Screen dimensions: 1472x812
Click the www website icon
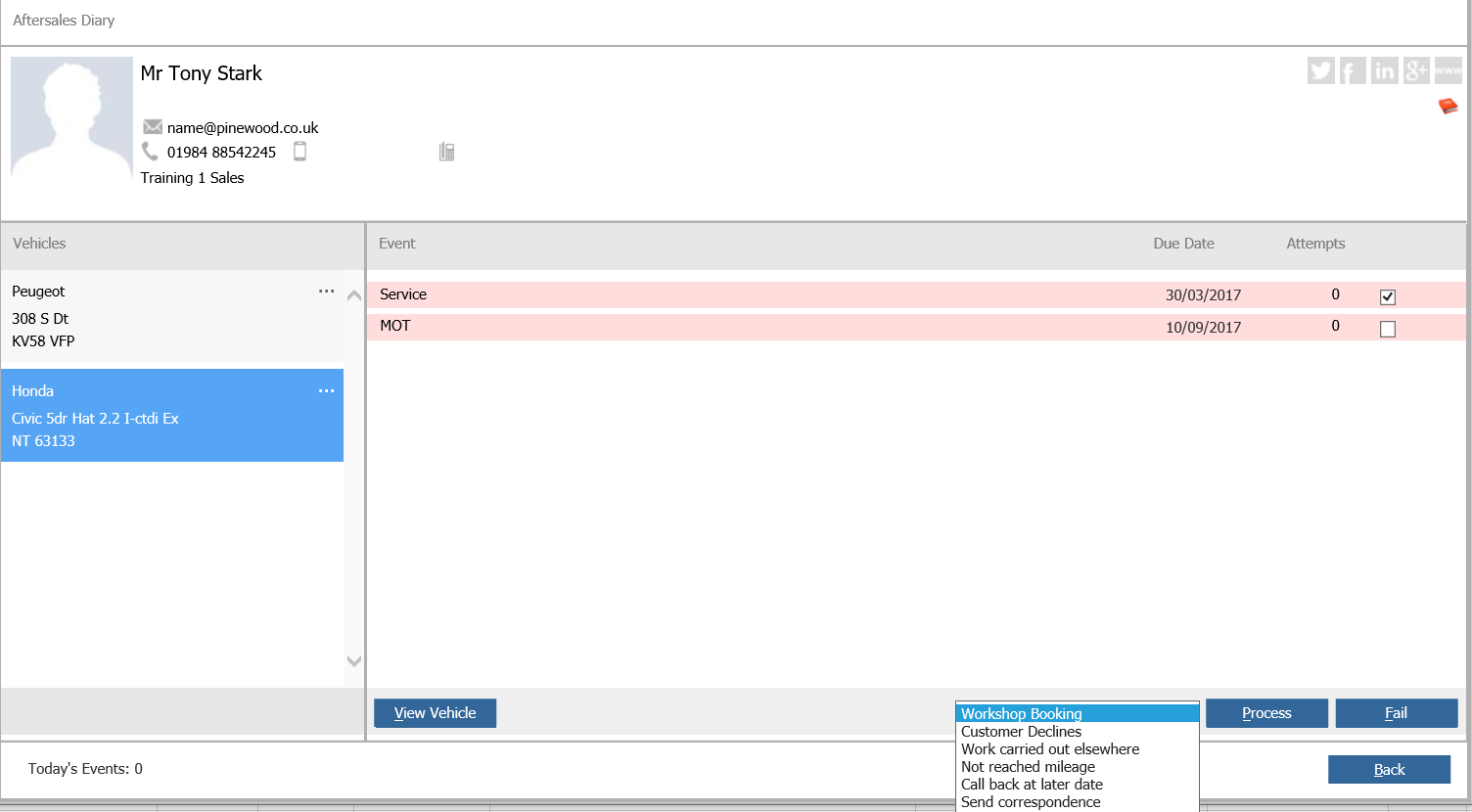click(x=1448, y=70)
